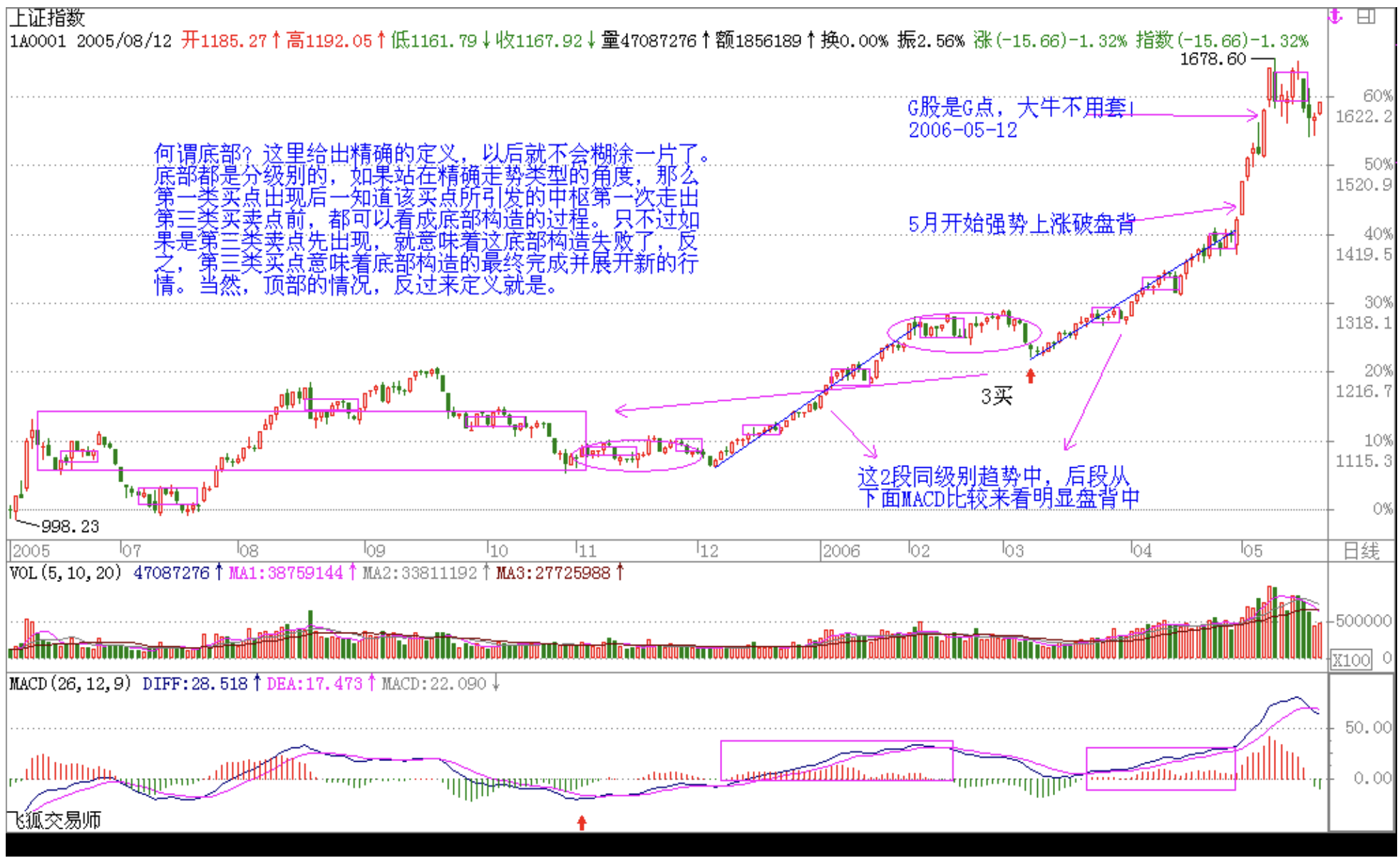The image size is (1400, 863).
Task: Open MACD(26,12,9) indicator parameters
Action: pyautogui.click(x=70, y=684)
